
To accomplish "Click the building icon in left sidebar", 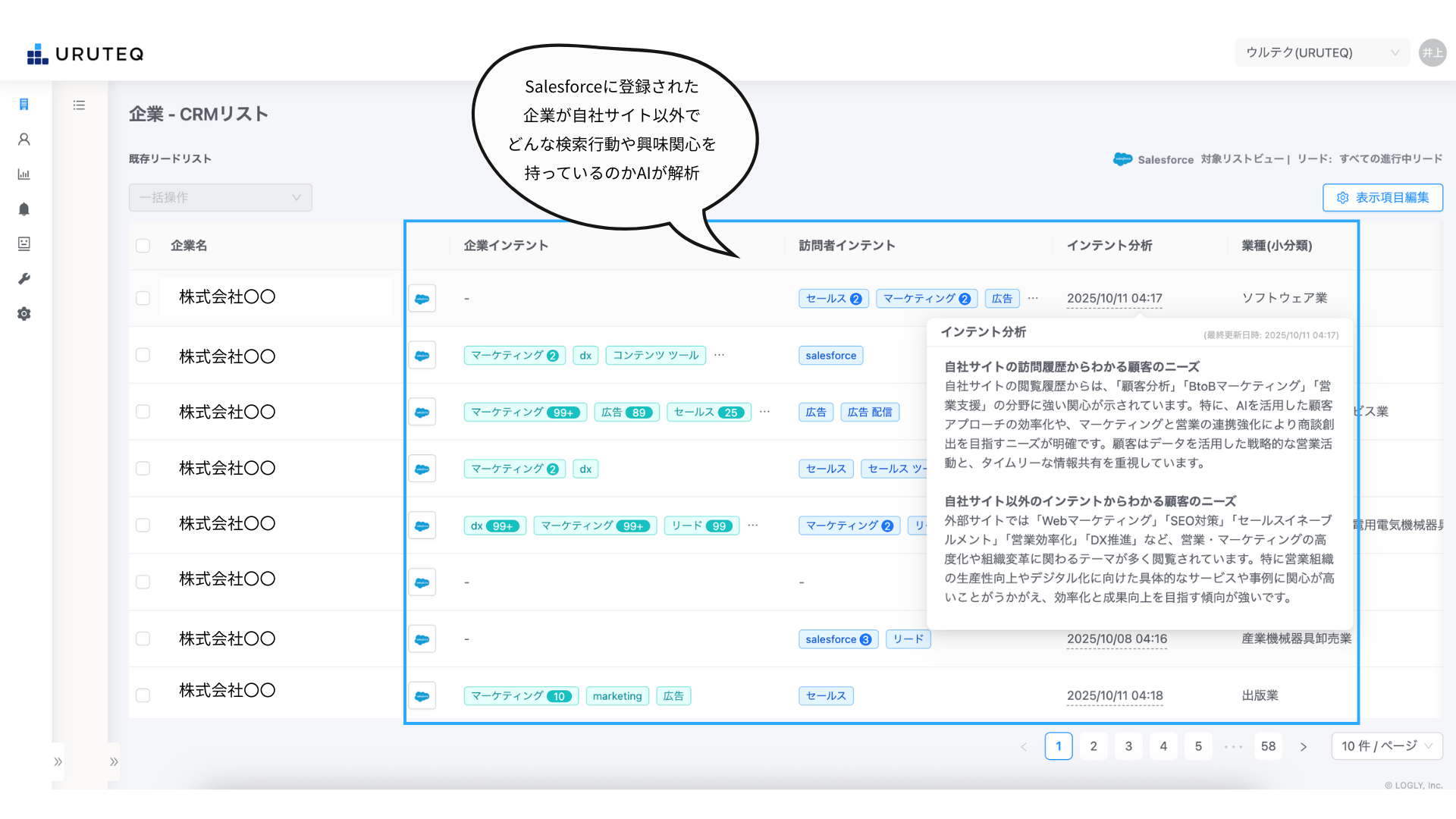I will (24, 105).
